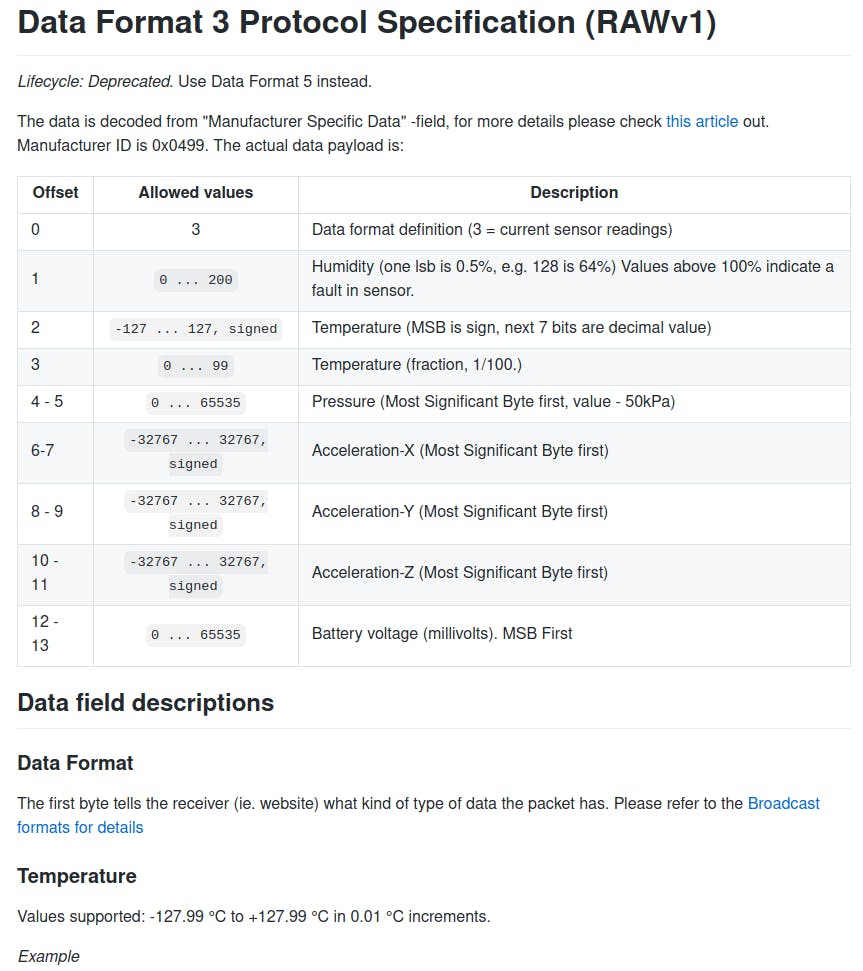
Task: Click the "Allowed values" column header
Action: click(196, 192)
